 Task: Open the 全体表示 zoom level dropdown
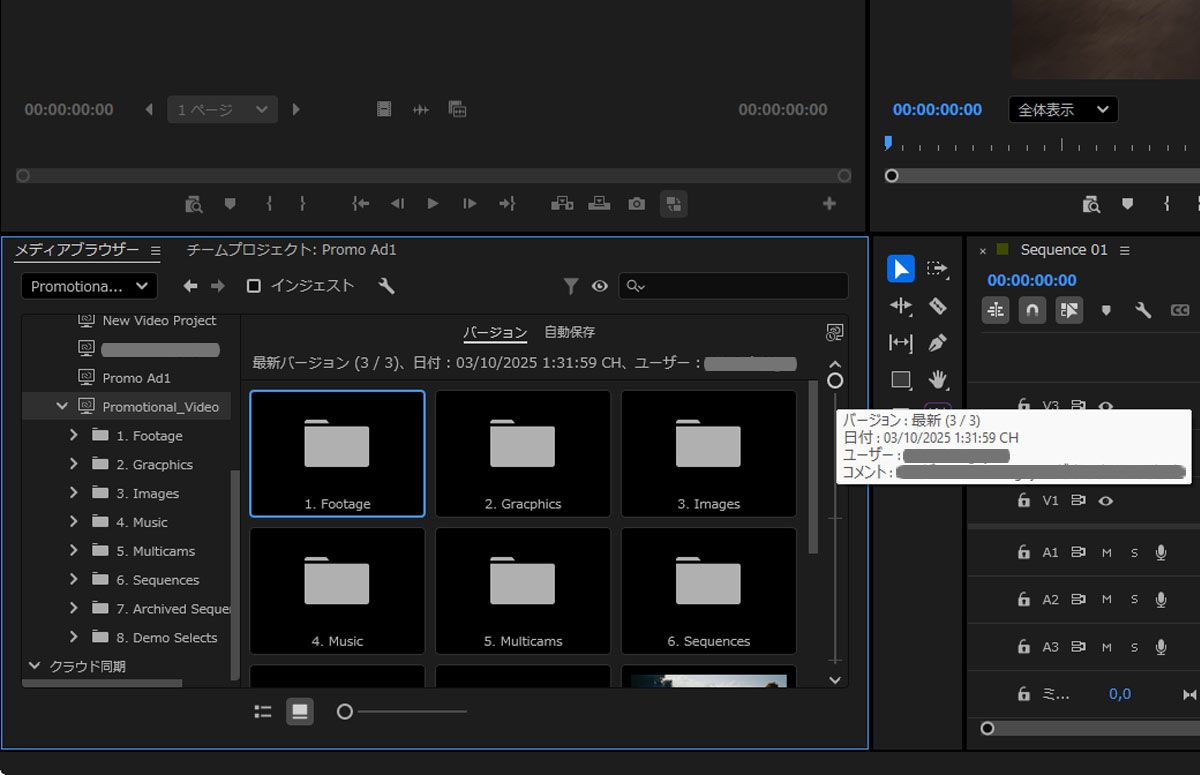pos(1063,110)
